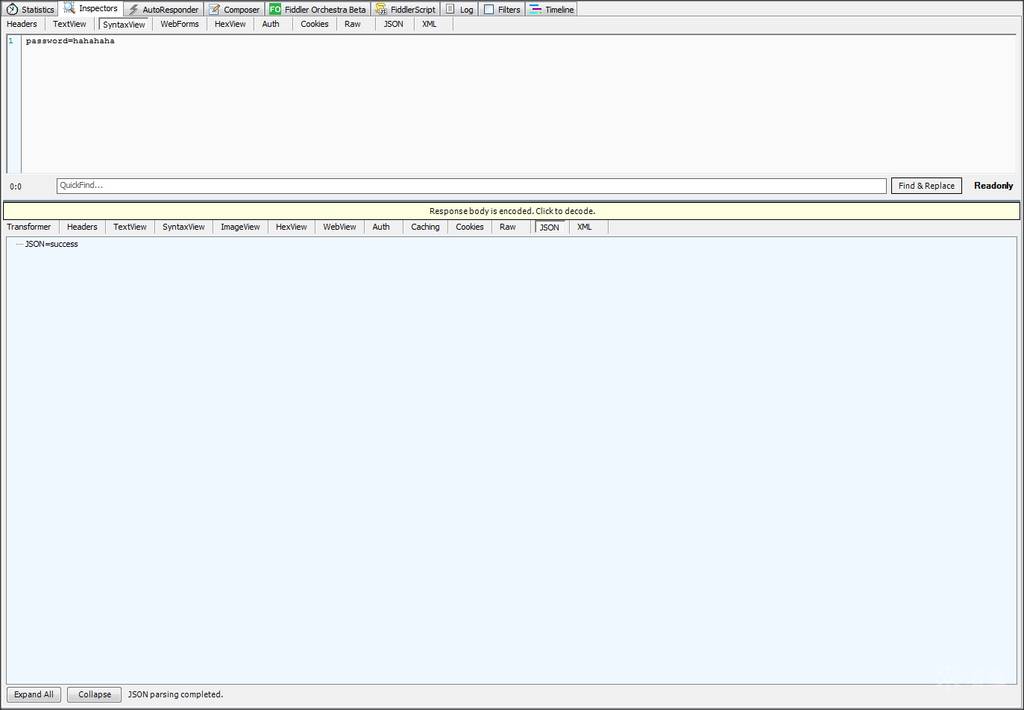Click line number 1 in SyntaxView gutter

[x=10, y=41]
